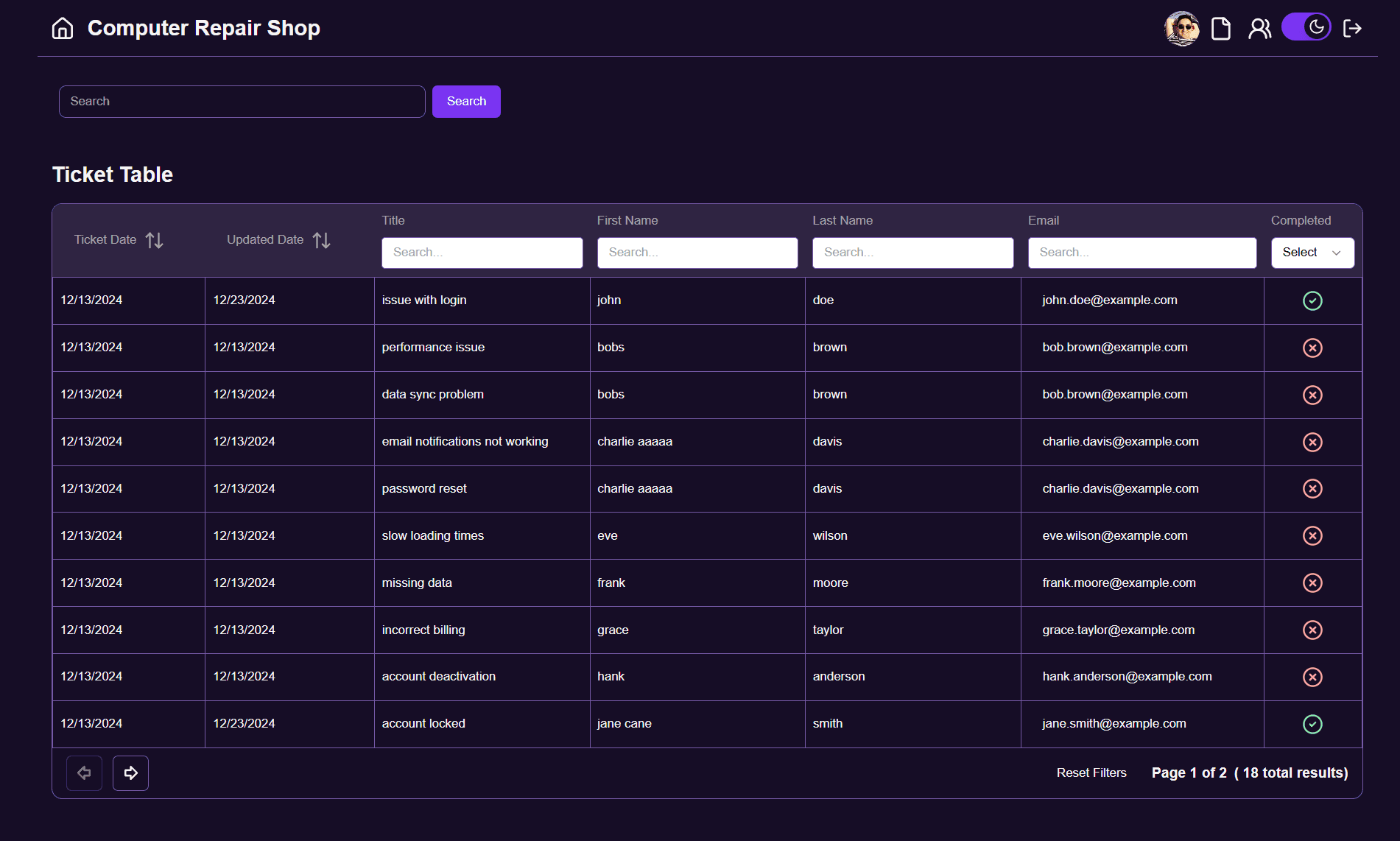Click the home icon beside Computer Repair Shop

point(63,28)
